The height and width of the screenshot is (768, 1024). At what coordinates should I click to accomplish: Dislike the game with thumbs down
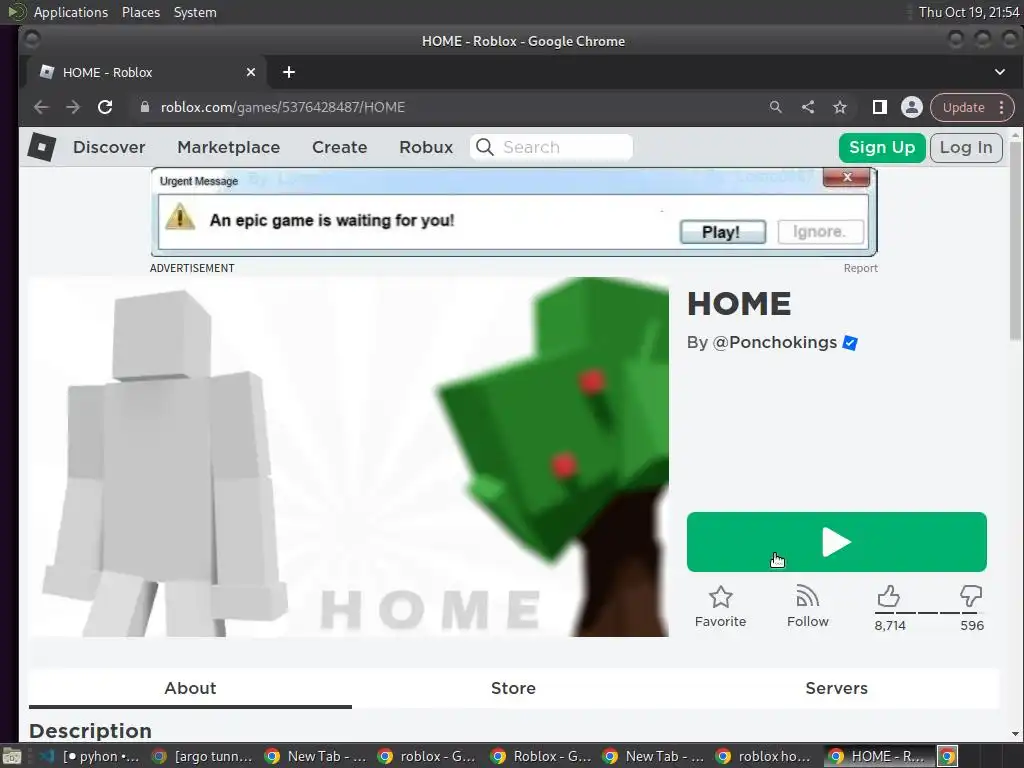pyautogui.click(x=971, y=596)
